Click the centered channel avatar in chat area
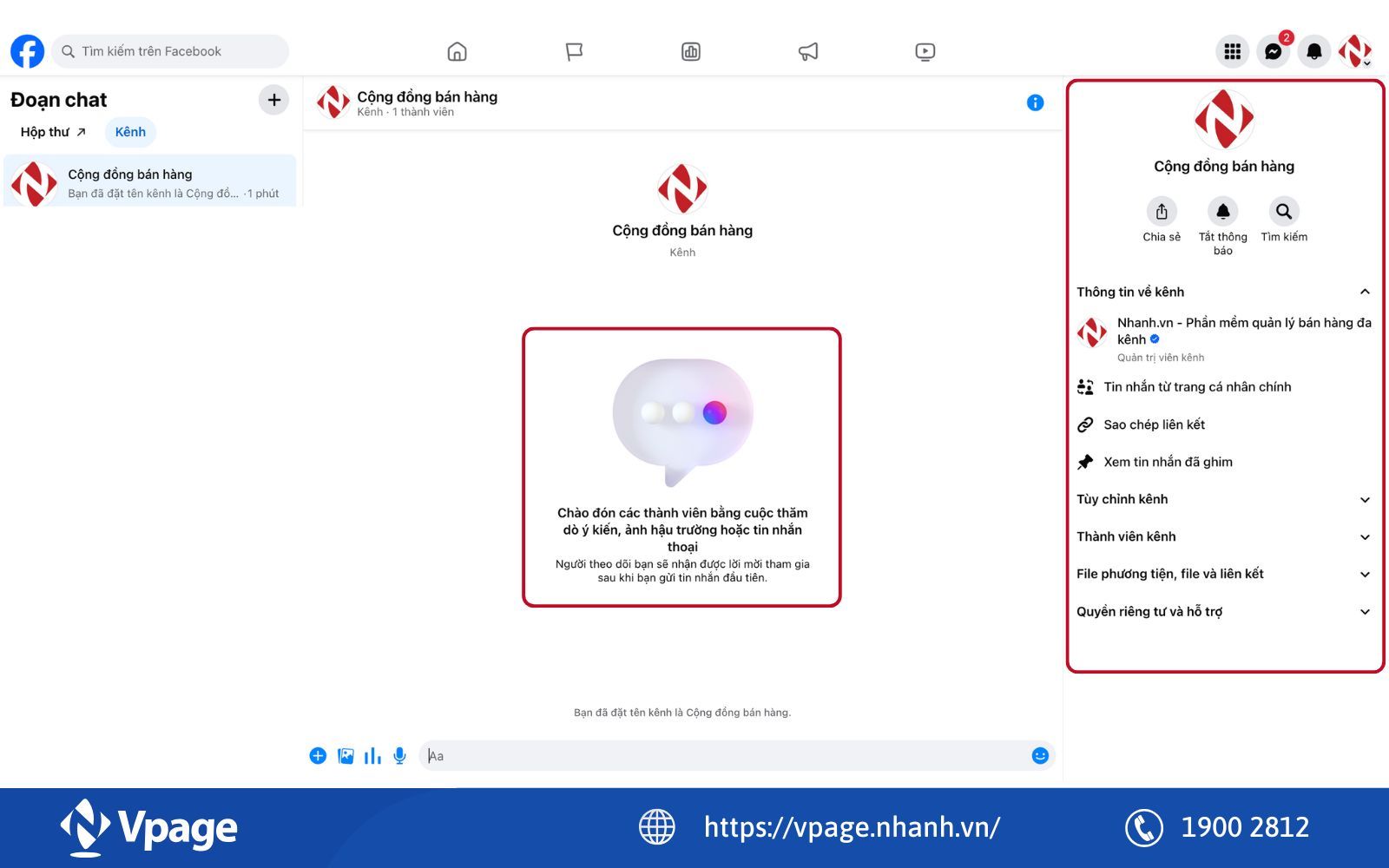1389x868 pixels. pos(682,188)
